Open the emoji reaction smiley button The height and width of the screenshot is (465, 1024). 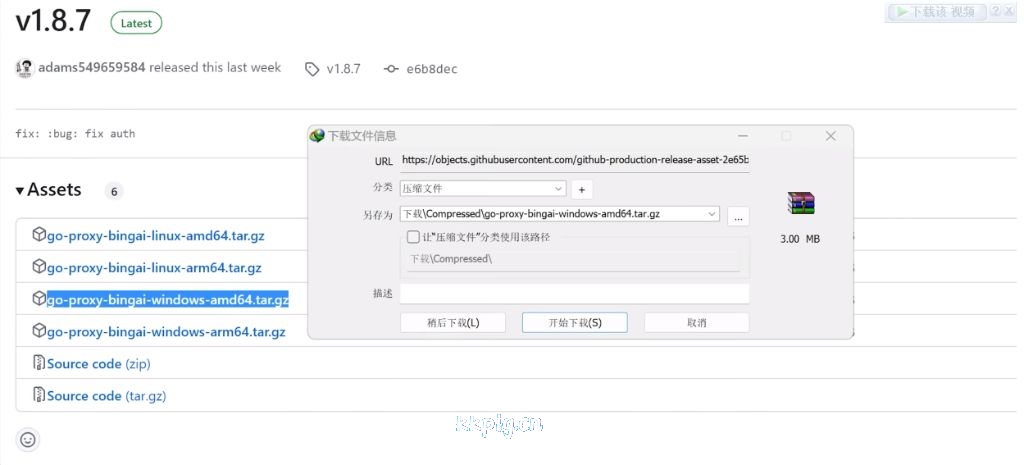28,440
